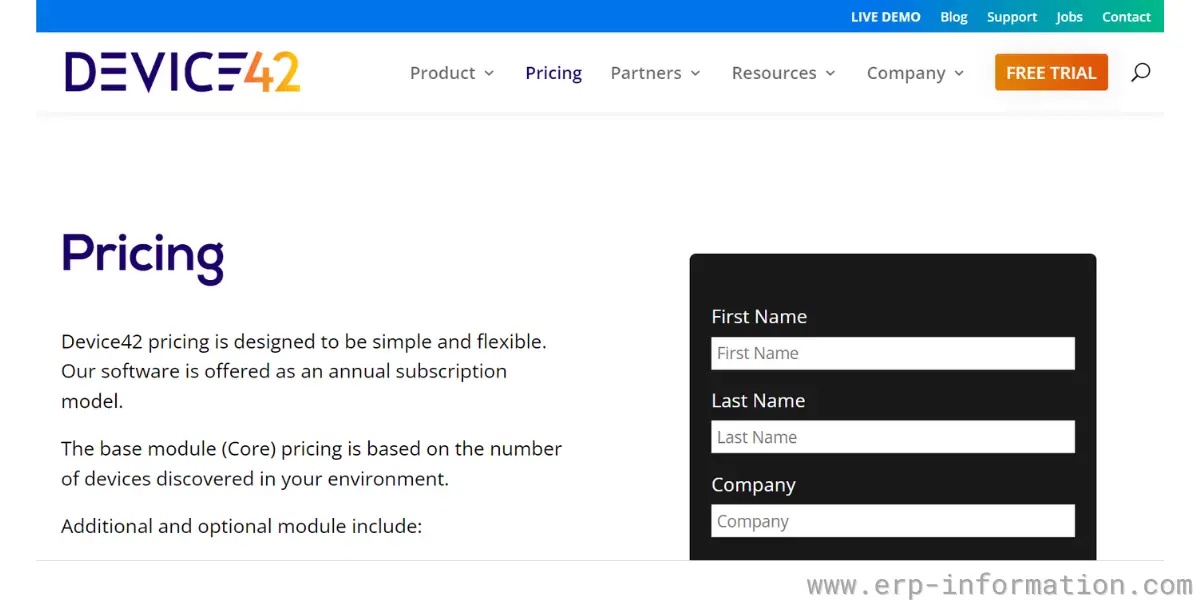The height and width of the screenshot is (600, 1200).
Task: Select the Last Name form label
Action: click(758, 401)
